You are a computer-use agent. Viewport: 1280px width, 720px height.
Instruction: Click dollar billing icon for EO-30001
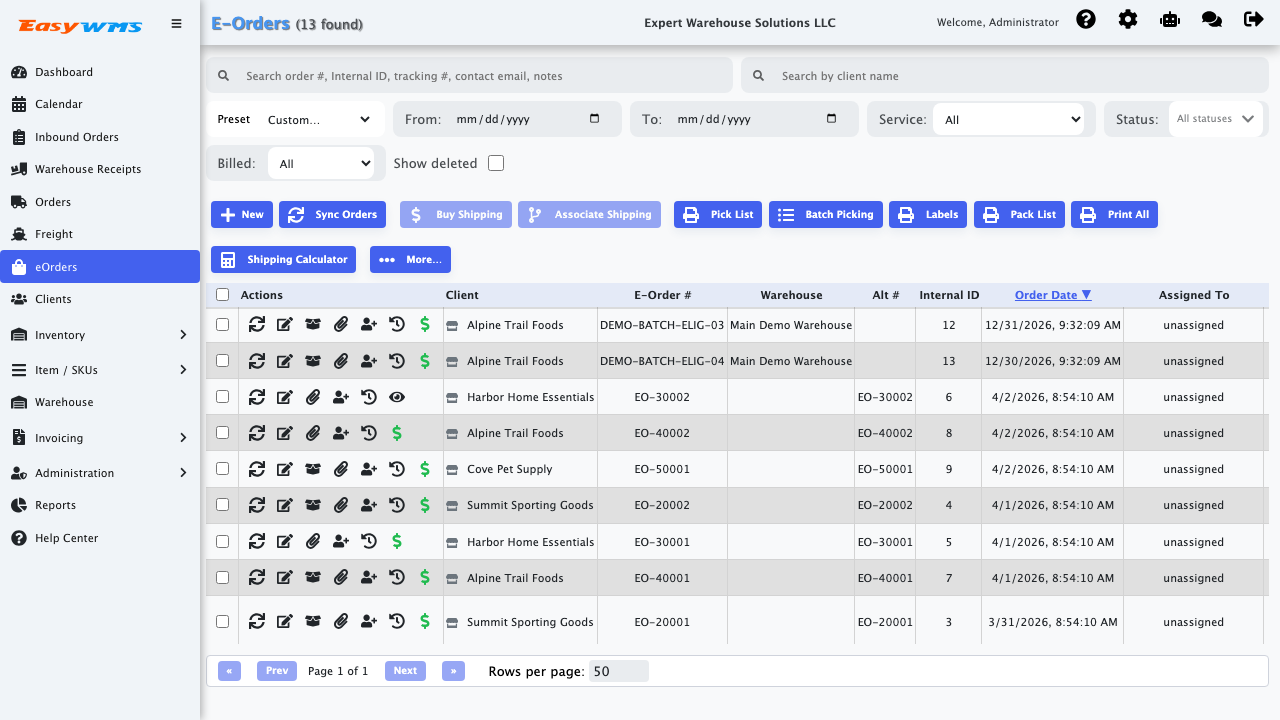tap(397, 541)
